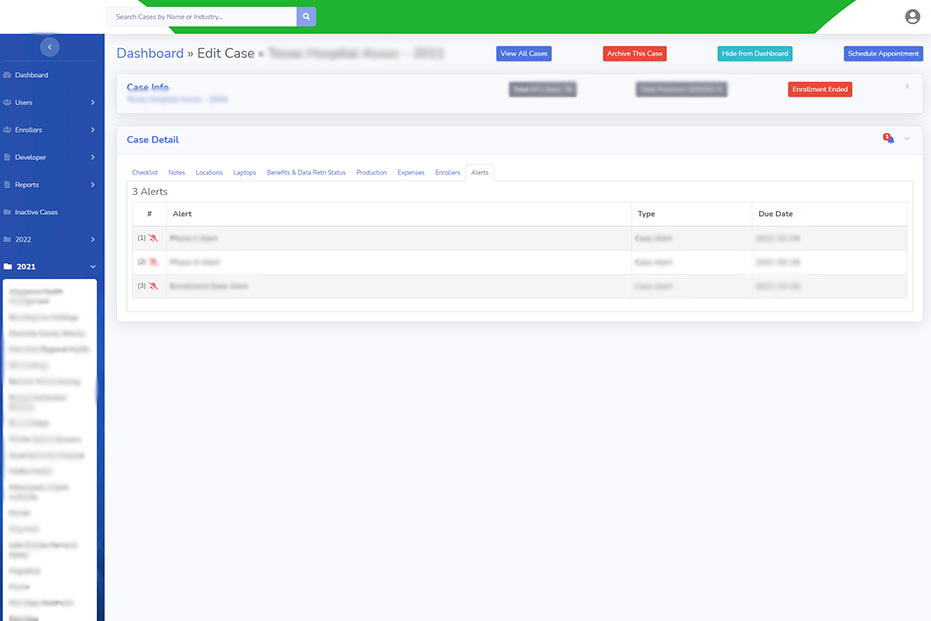Expand the Developer sidebar submenu
Viewport: 931px width, 621px height.
[93, 157]
